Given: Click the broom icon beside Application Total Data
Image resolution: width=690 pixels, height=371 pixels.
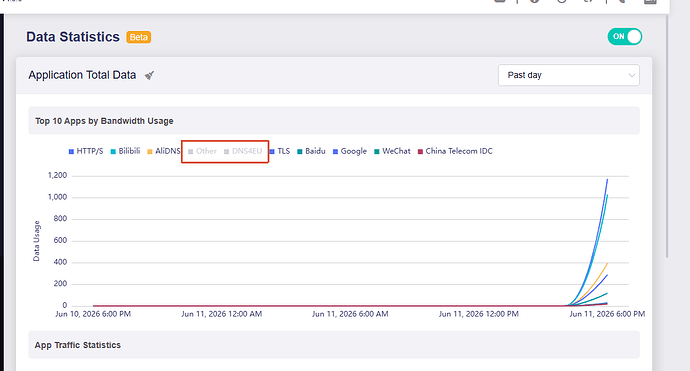Looking at the screenshot, I should point(150,75).
